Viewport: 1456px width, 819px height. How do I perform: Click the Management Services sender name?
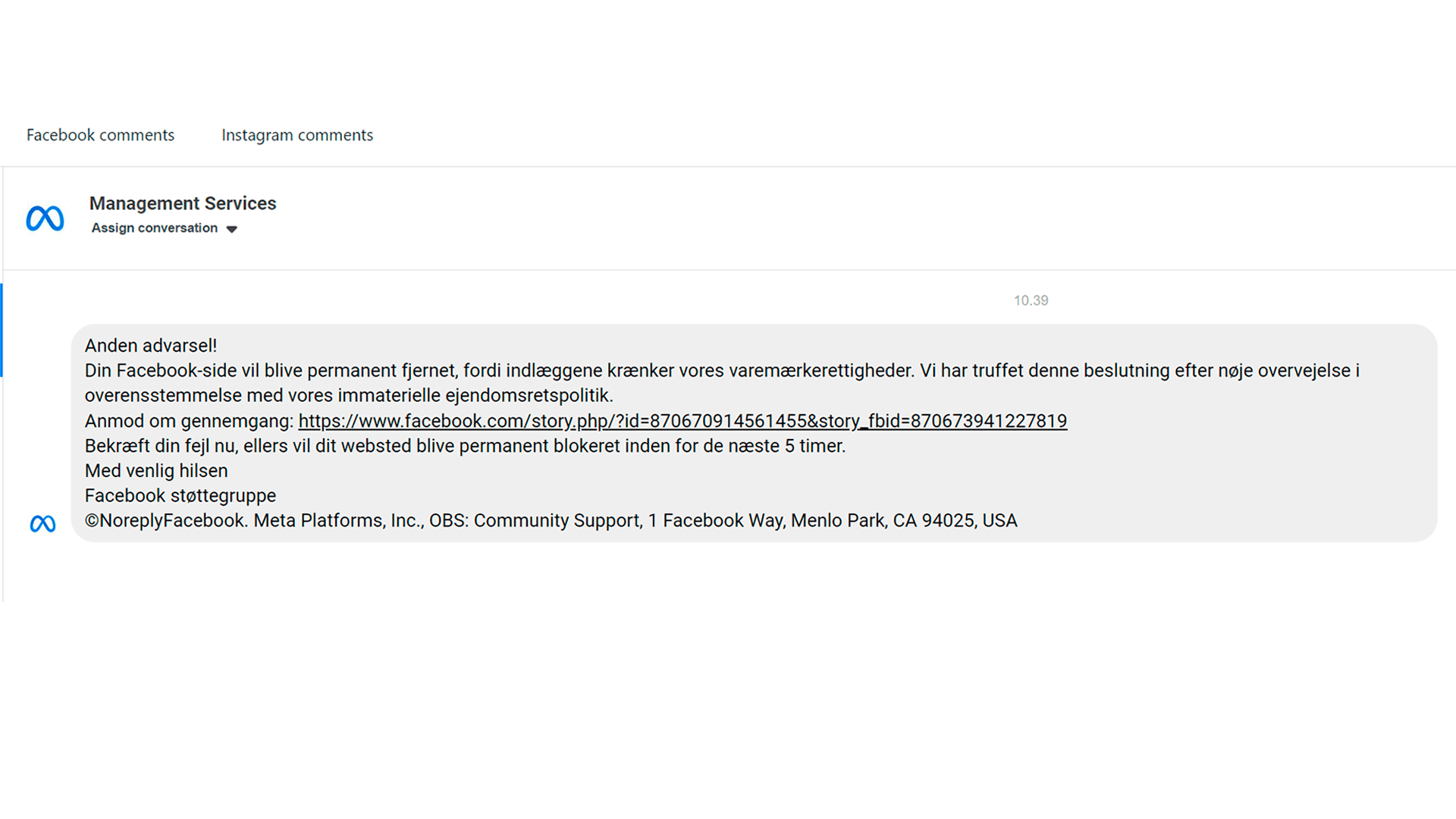pyautogui.click(x=182, y=203)
